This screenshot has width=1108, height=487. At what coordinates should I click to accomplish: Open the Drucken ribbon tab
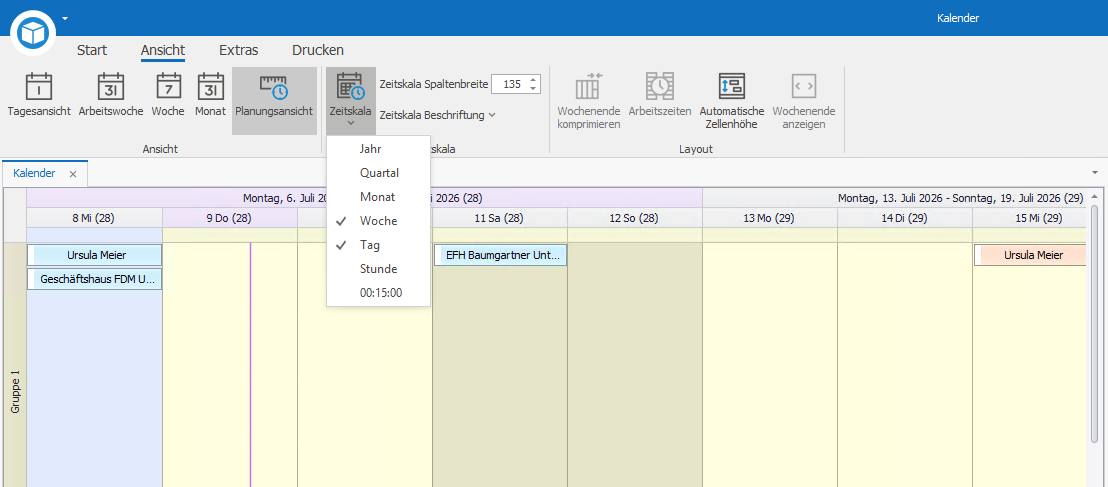[x=318, y=50]
